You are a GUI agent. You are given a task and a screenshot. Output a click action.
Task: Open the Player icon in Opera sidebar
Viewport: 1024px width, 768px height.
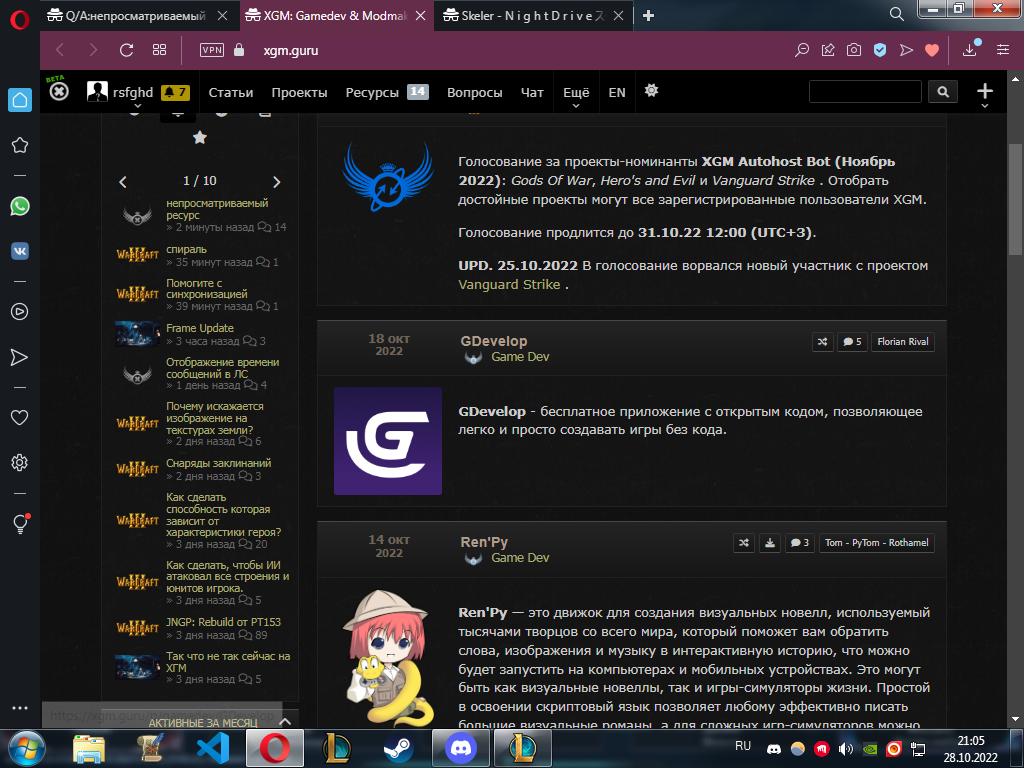20,312
